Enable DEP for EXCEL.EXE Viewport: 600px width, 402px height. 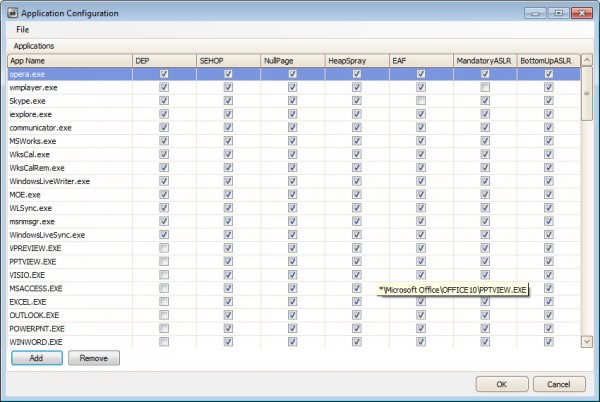click(x=164, y=301)
